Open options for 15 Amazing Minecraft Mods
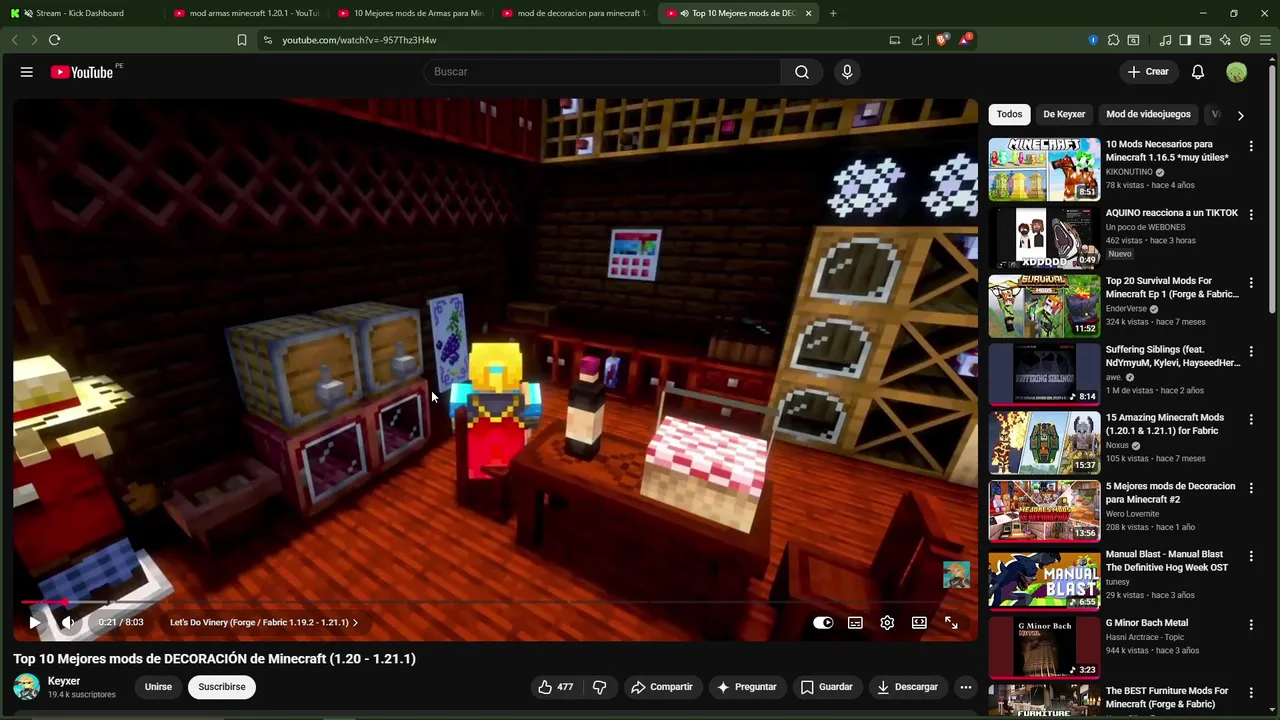 click(x=1251, y=419)
